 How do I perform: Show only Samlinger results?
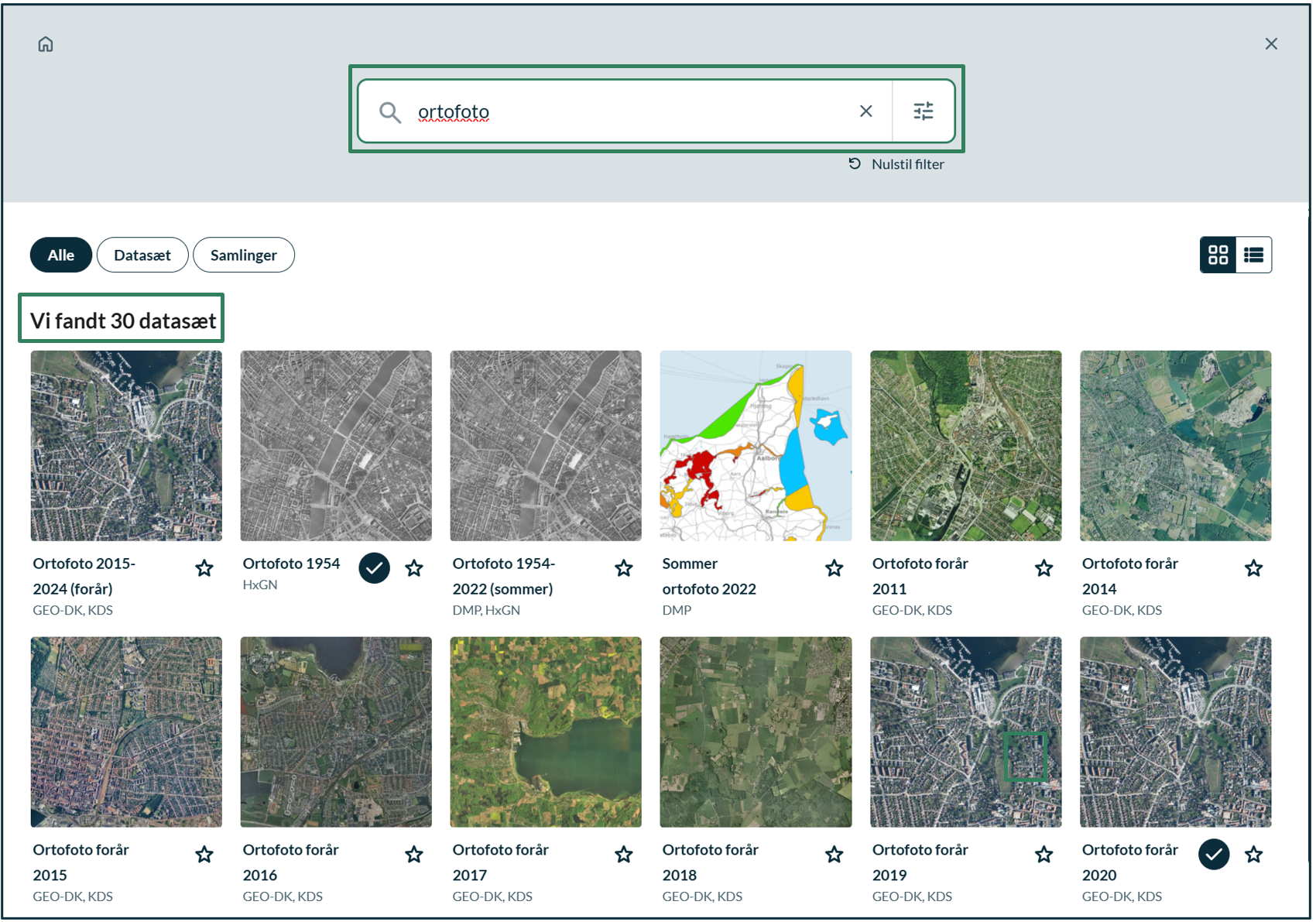tap(243, 255)
